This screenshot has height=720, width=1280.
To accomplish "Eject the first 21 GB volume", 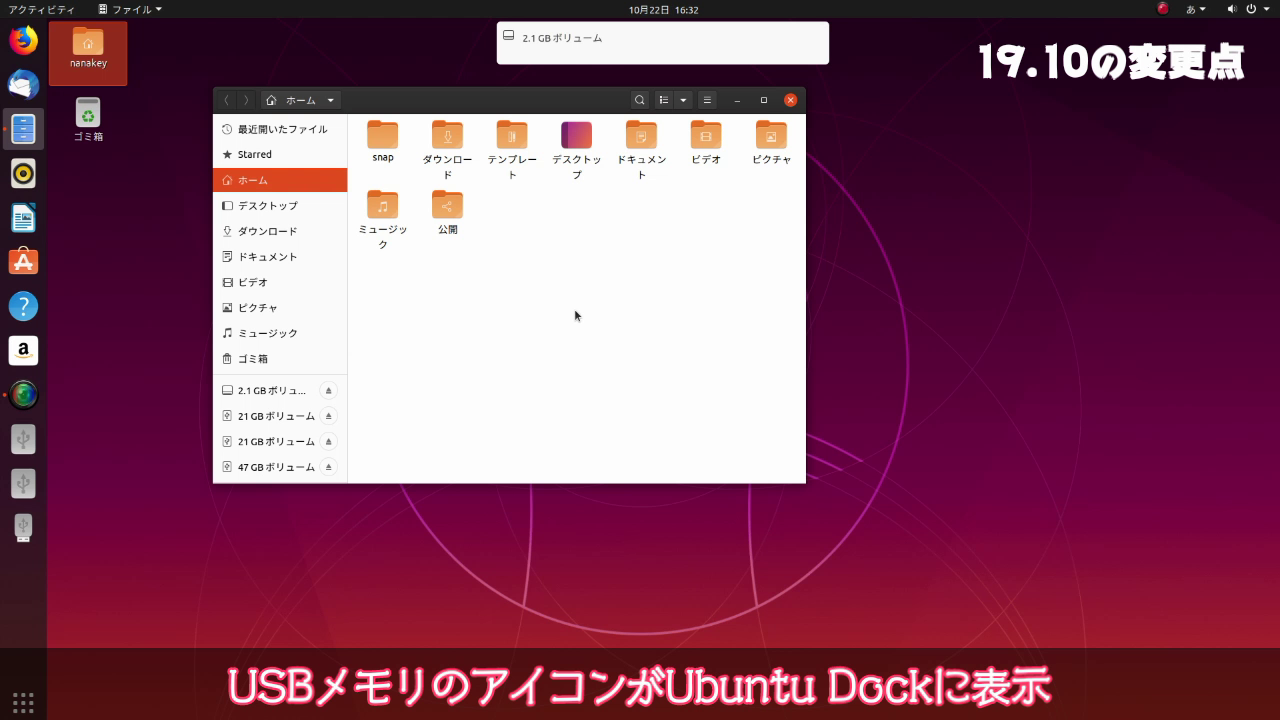I will coord(329,416).
